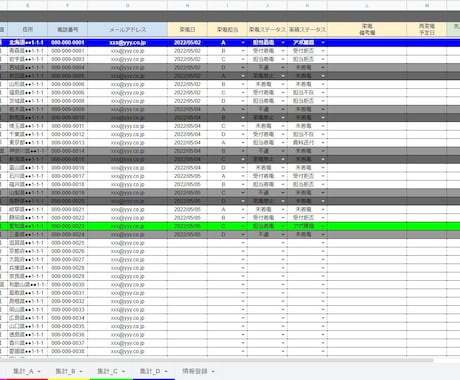Select column L header
460x380 pixels.
pos(367,5)
